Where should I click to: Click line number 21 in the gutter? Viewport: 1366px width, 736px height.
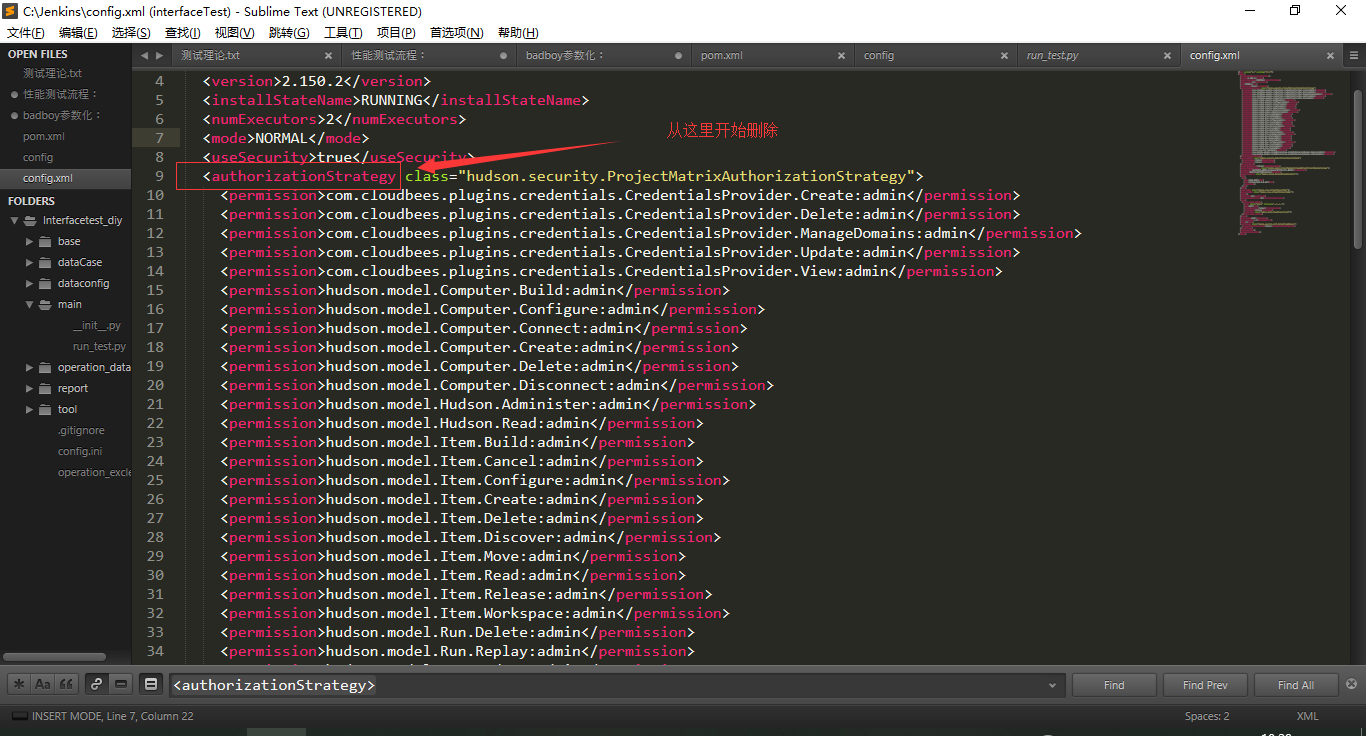(x=155, y=404)
